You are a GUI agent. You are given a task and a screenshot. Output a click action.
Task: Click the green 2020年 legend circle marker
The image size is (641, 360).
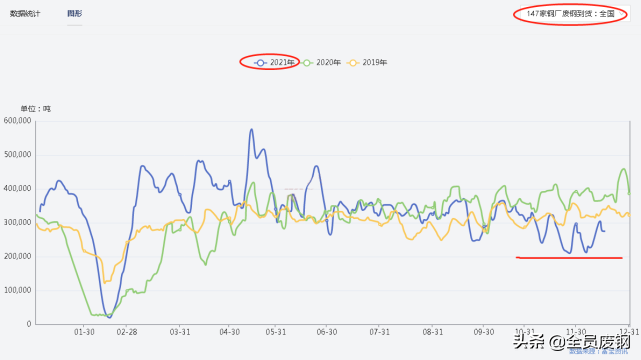pos(307,63)
